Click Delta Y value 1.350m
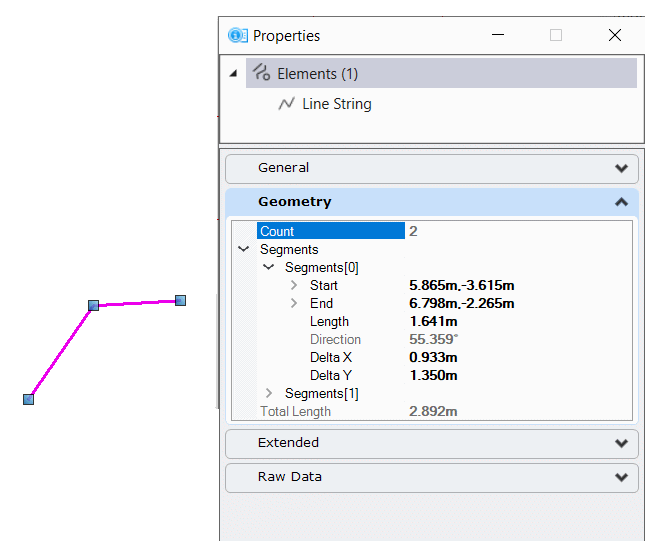The width and height of the screenshot is (667, 558). point(433,375)
